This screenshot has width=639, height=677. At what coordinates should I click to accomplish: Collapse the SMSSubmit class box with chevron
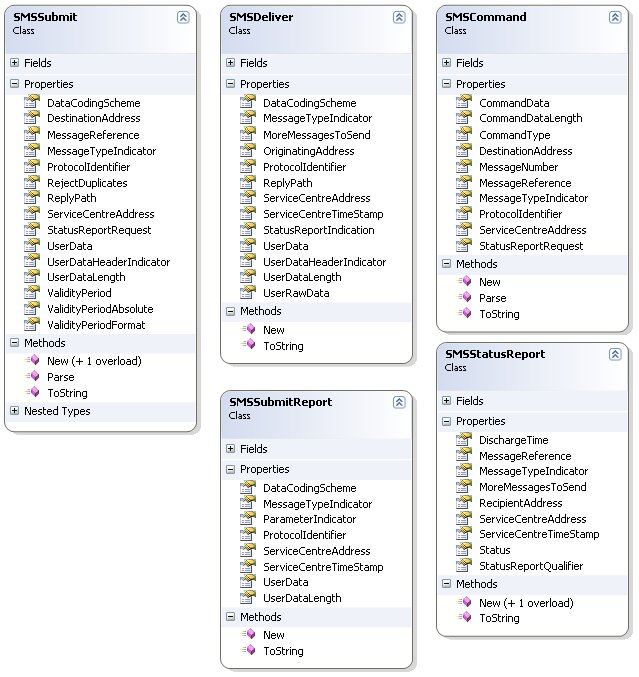183,17
